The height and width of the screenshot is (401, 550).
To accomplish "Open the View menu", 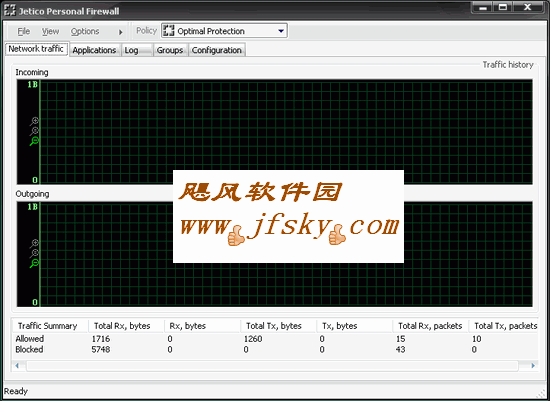I will pyautogui.click(x=50, y=31).
